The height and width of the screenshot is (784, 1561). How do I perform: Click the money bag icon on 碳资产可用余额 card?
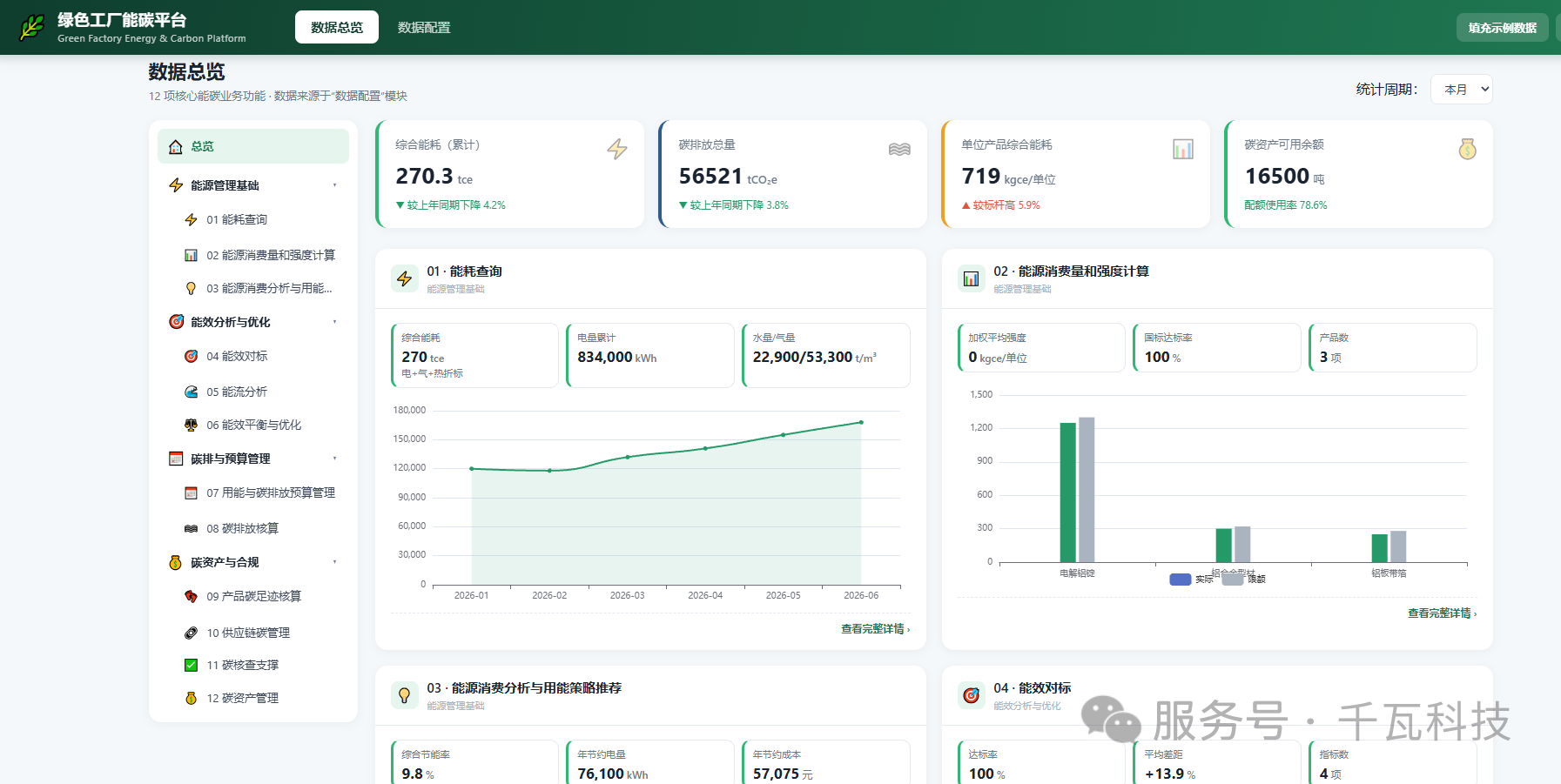[x=1467, y=149]
